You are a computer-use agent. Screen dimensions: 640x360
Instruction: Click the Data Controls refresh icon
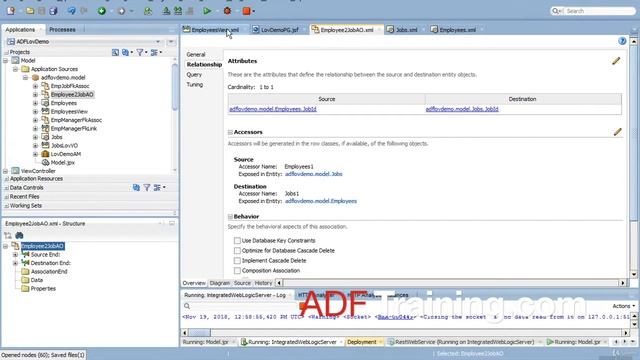(x=136, y=187)
